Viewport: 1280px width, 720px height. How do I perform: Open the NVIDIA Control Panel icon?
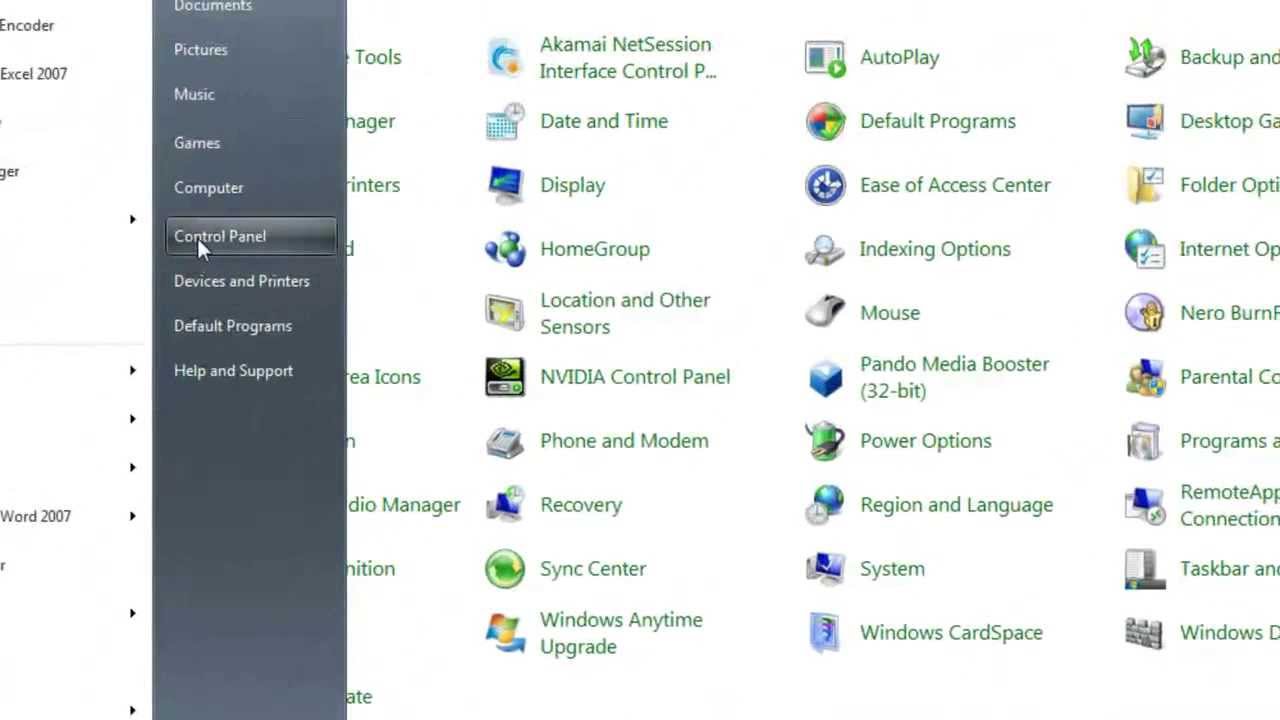(x=505, y=377)
